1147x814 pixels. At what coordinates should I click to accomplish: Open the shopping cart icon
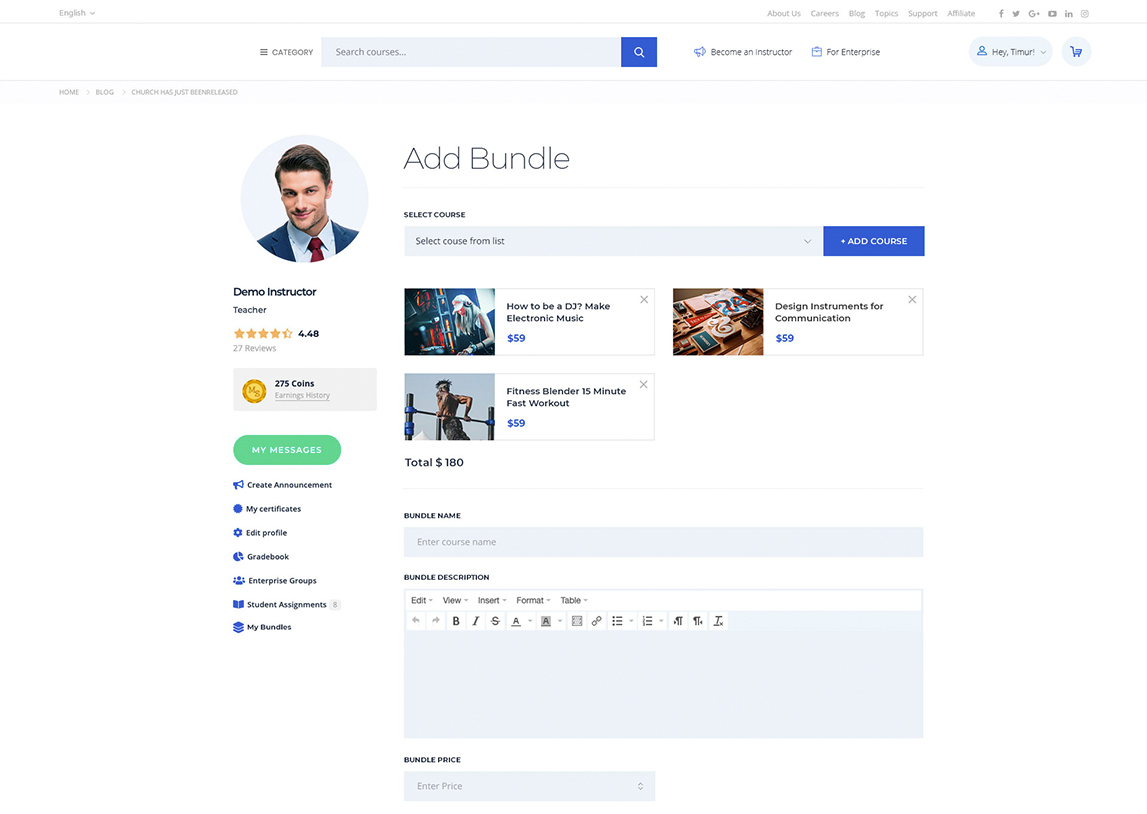[x=1076, y=52]
